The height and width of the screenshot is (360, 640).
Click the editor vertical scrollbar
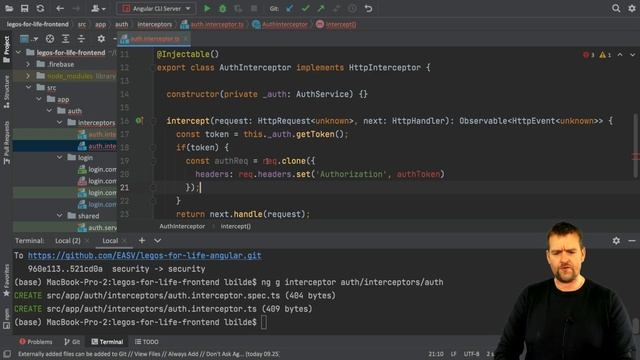pyautogui.click(x=636, y=146)
